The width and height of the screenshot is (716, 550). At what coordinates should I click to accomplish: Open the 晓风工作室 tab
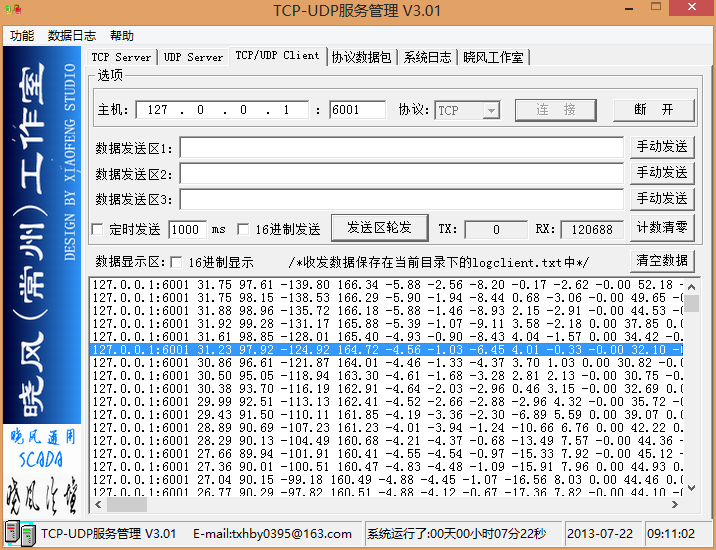point(493,57)
